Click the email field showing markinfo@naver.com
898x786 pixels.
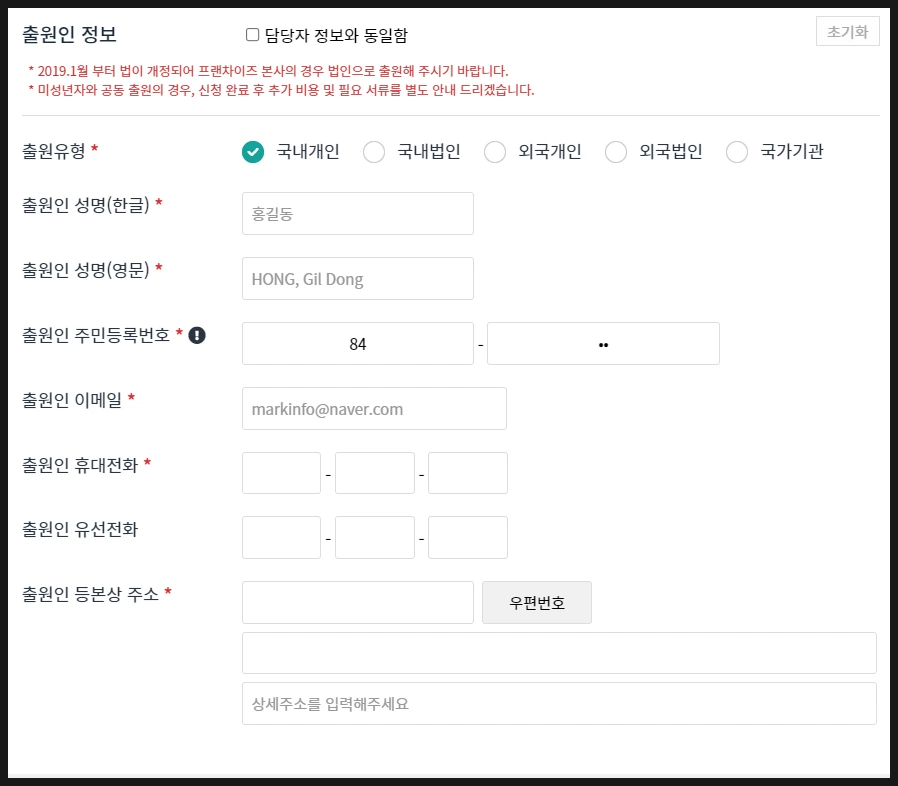374,408
